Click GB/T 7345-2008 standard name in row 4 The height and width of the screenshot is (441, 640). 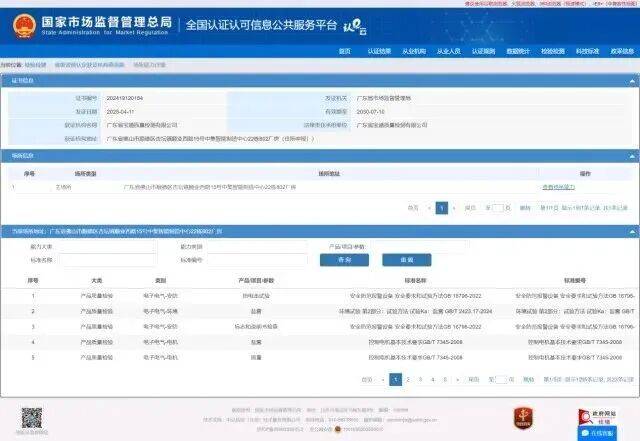[415, 342]
